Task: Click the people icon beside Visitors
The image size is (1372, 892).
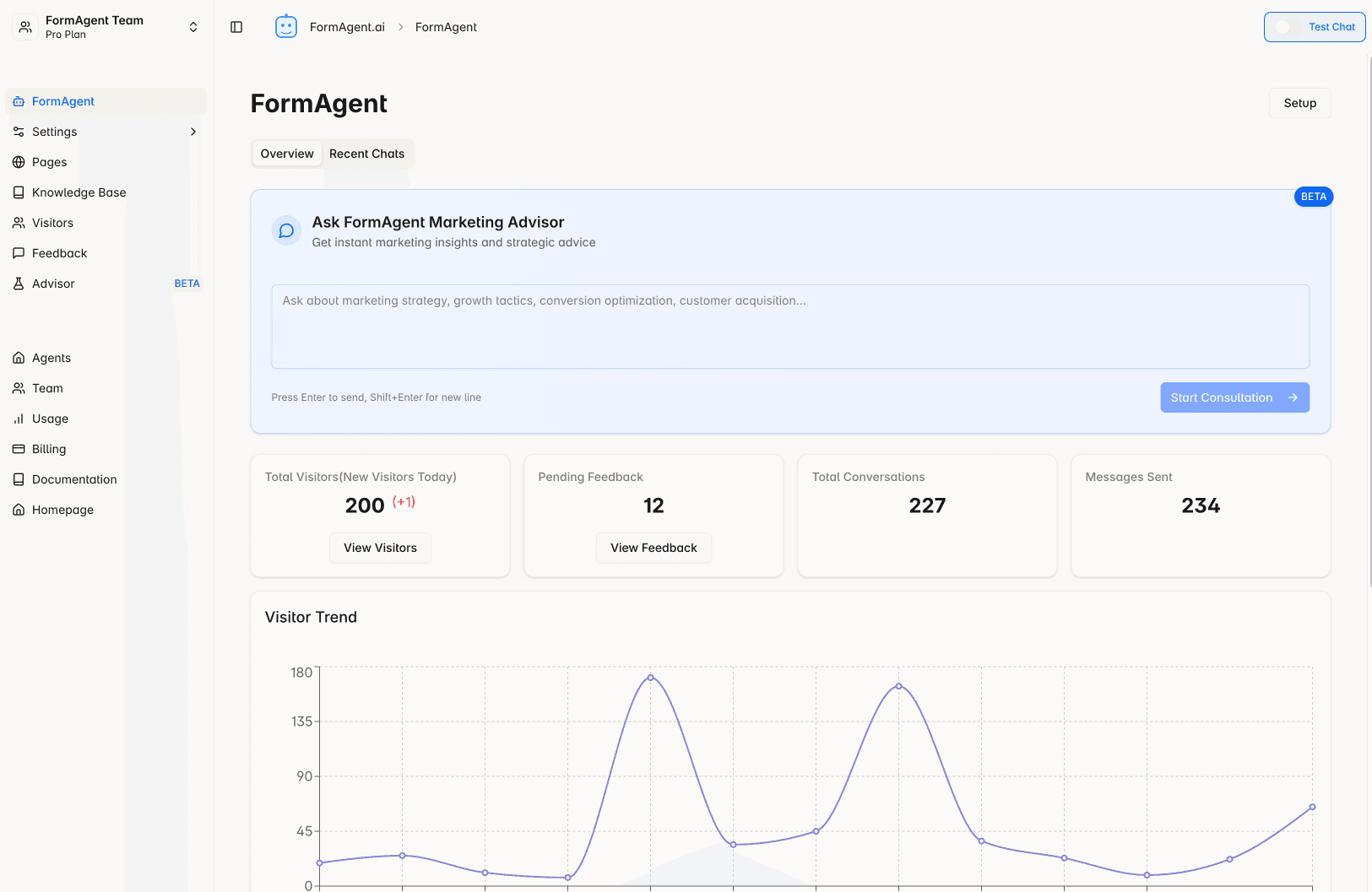Action: coord(19,223)
